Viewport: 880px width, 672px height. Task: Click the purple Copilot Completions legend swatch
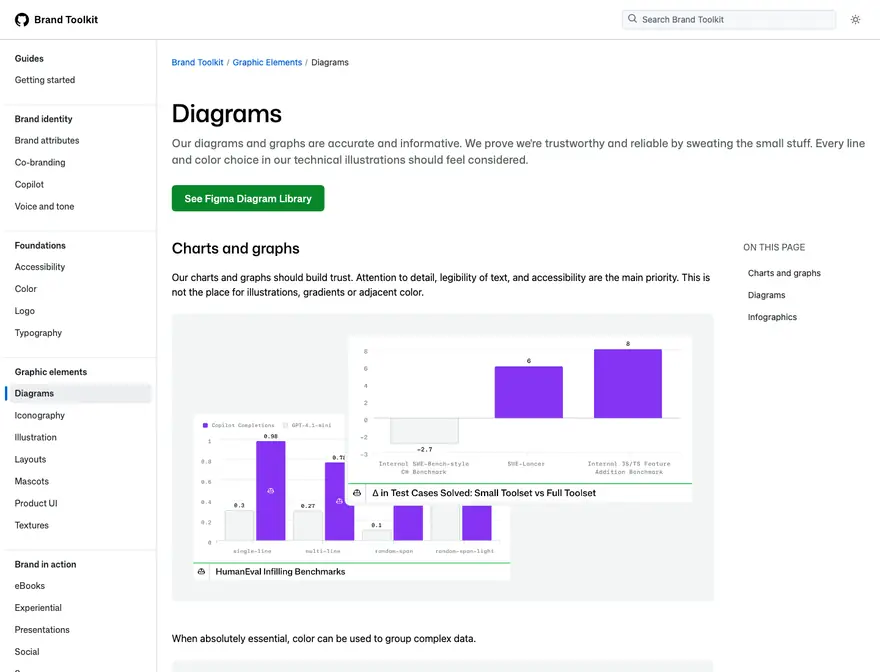coord(205,425)
